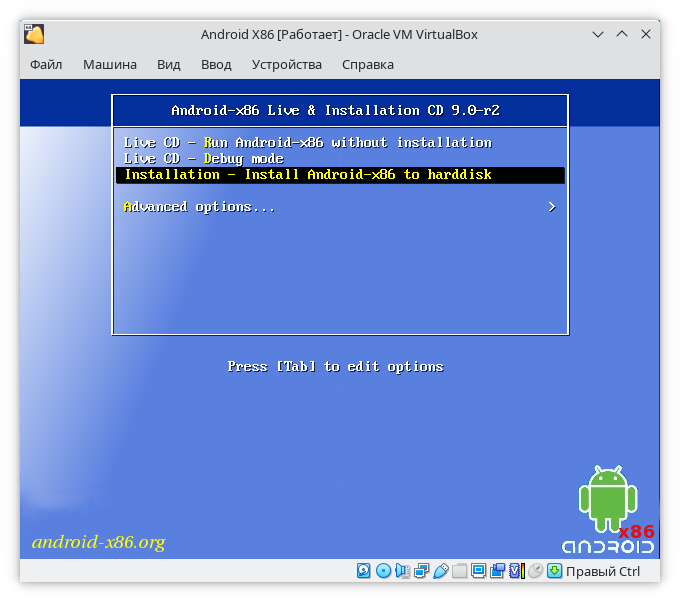Image resolution: width=680 pixels, height=602 pixels.
Task: Open the Машина menu
Action: (110, 65)
